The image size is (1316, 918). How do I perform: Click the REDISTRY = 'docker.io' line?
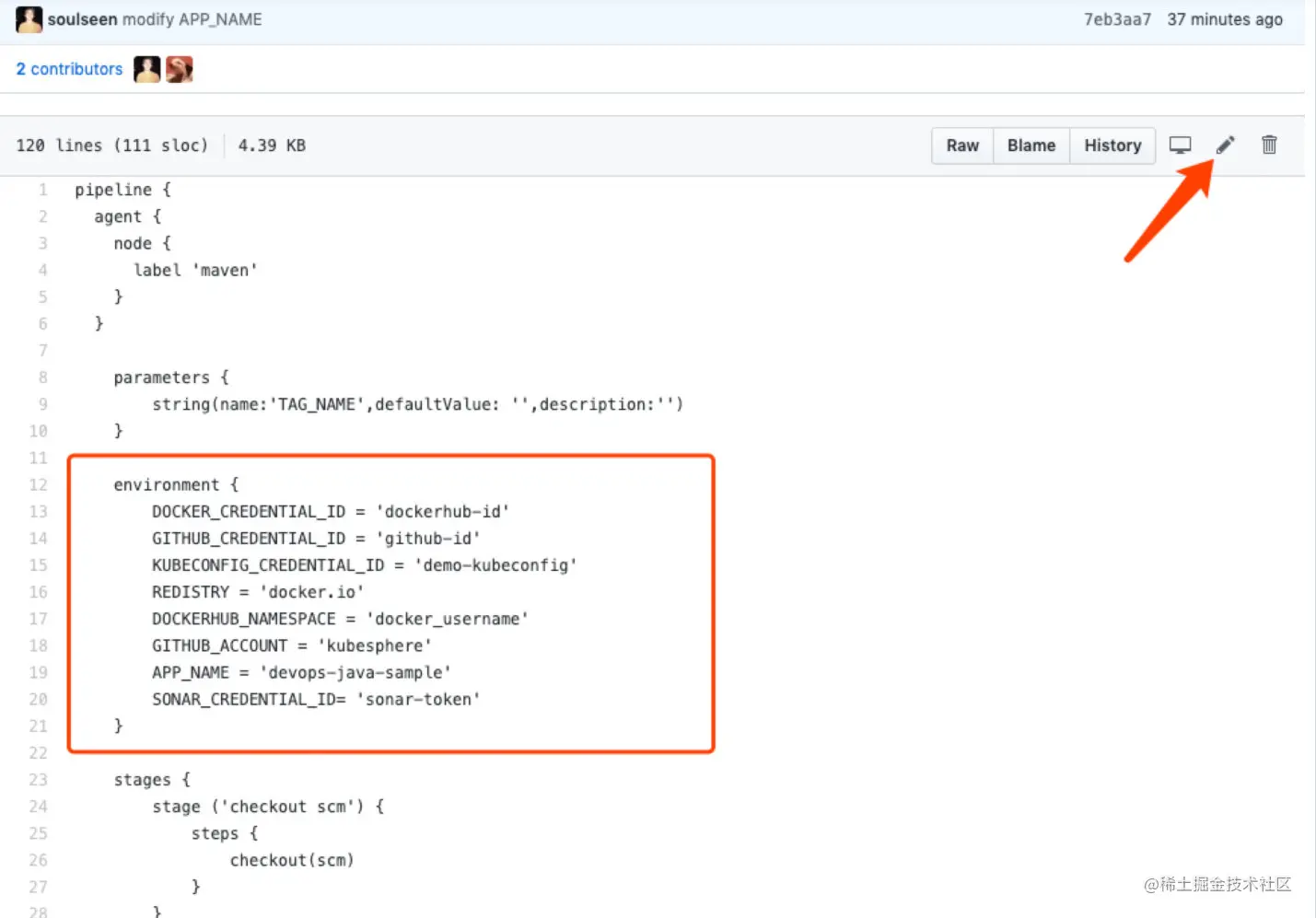tap(258, 591)
